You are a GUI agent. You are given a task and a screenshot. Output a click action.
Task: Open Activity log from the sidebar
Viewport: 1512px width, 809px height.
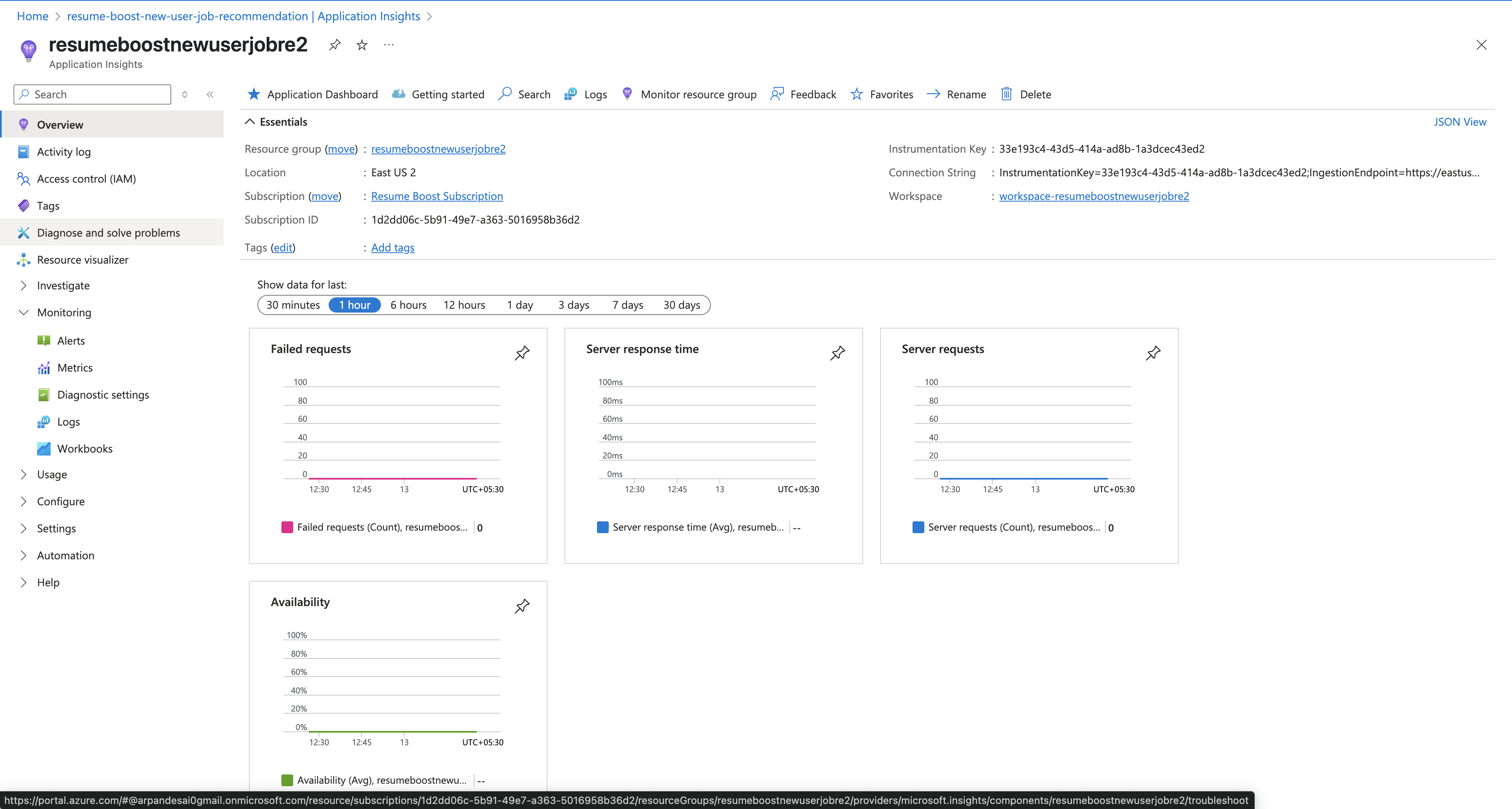click(x=63, y=152)
